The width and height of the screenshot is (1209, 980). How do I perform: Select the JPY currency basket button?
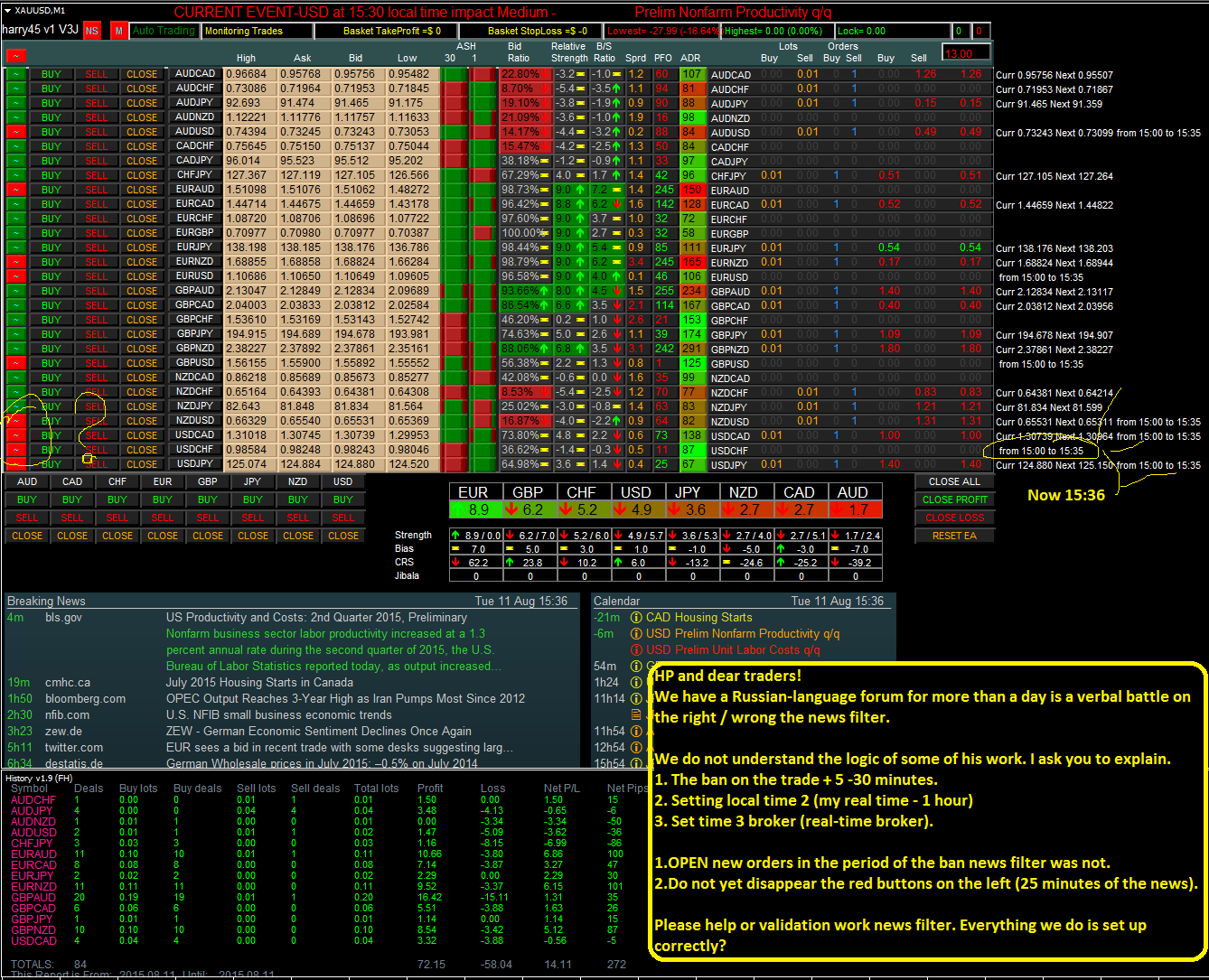pos(253,481)
